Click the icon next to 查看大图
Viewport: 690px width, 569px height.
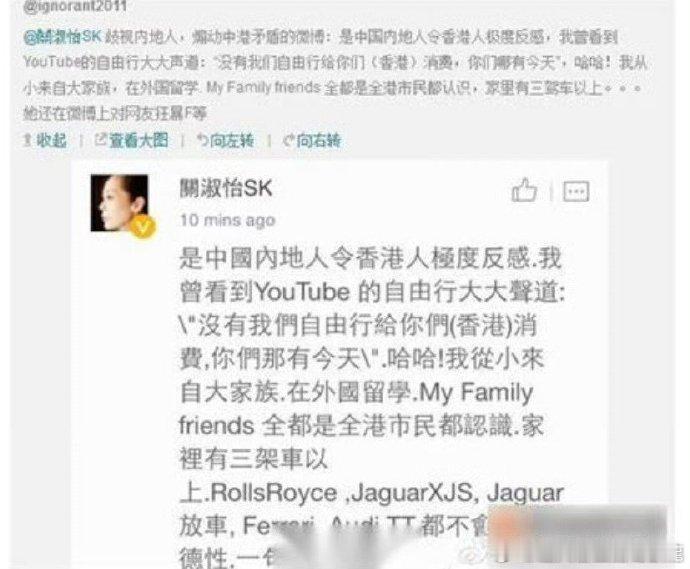(101, 140)
